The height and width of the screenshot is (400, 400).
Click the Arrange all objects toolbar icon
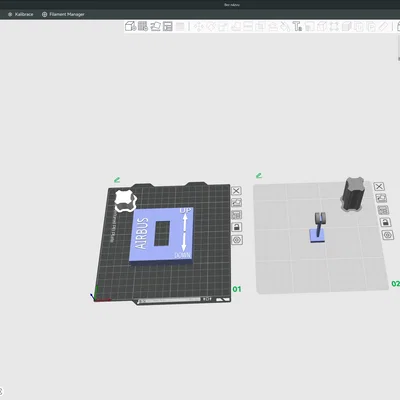coord(168,26)
